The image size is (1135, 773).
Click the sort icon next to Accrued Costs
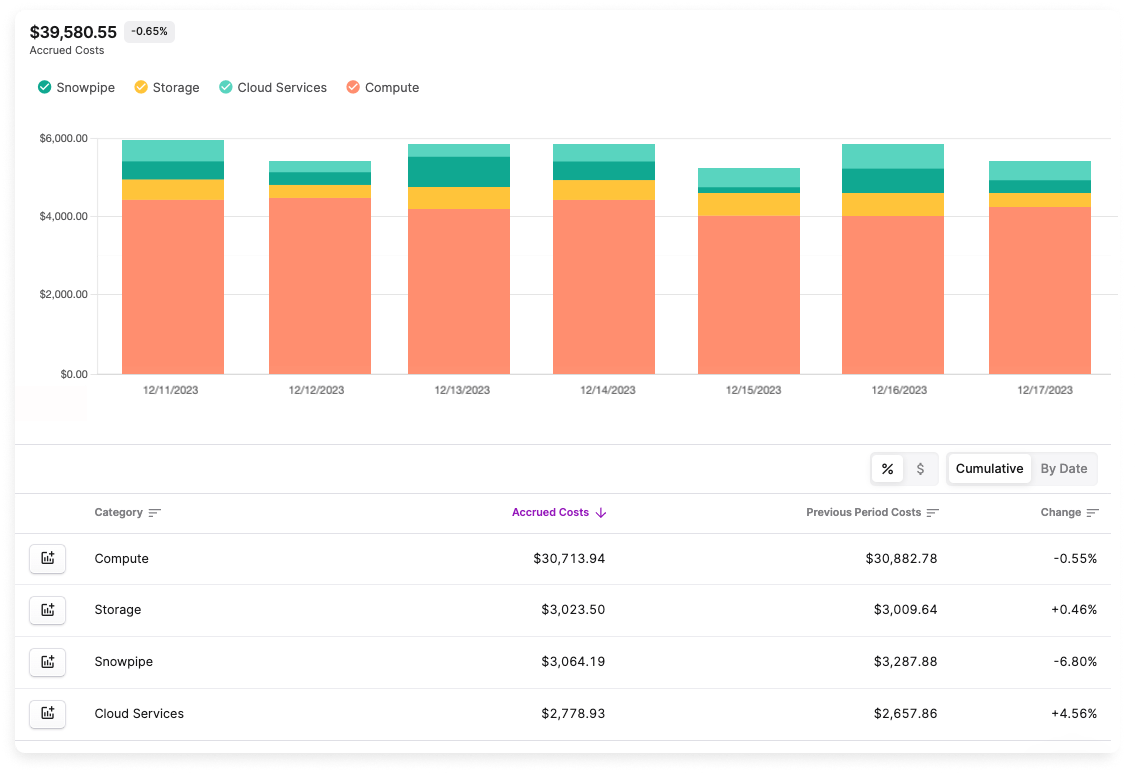[x=600, y=512]
